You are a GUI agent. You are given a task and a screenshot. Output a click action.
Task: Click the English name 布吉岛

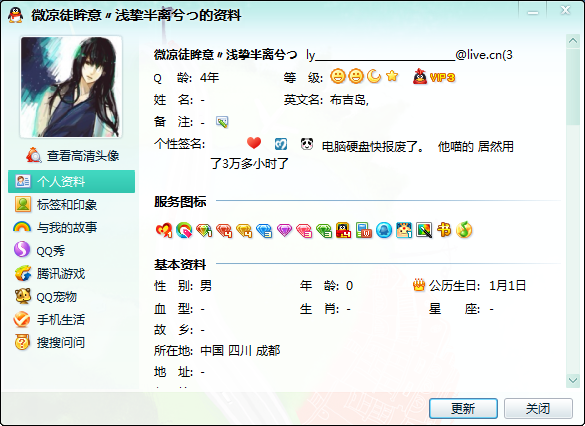(349, 100)
